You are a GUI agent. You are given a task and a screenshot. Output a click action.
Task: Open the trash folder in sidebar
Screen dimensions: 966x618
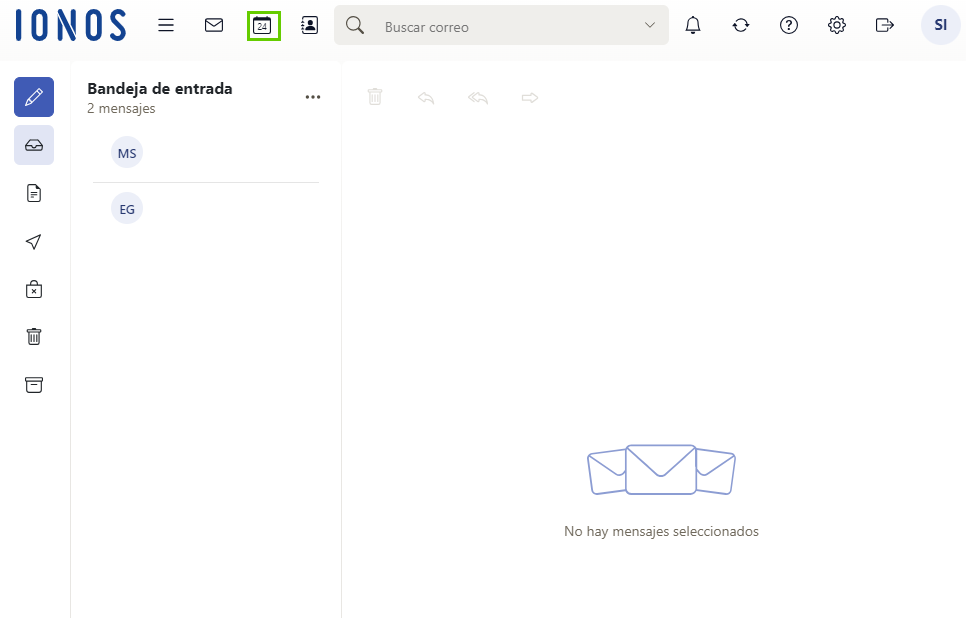tap(34, 337)
